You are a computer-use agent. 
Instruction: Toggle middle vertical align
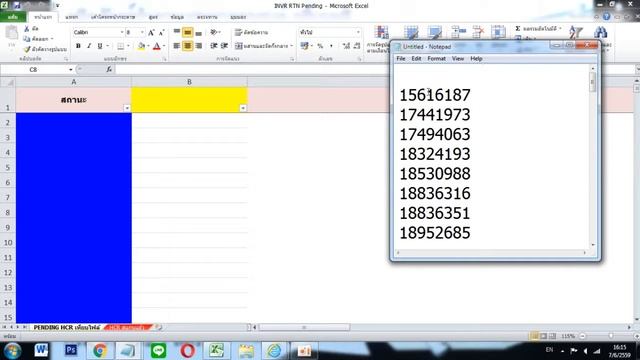(187, 32)
